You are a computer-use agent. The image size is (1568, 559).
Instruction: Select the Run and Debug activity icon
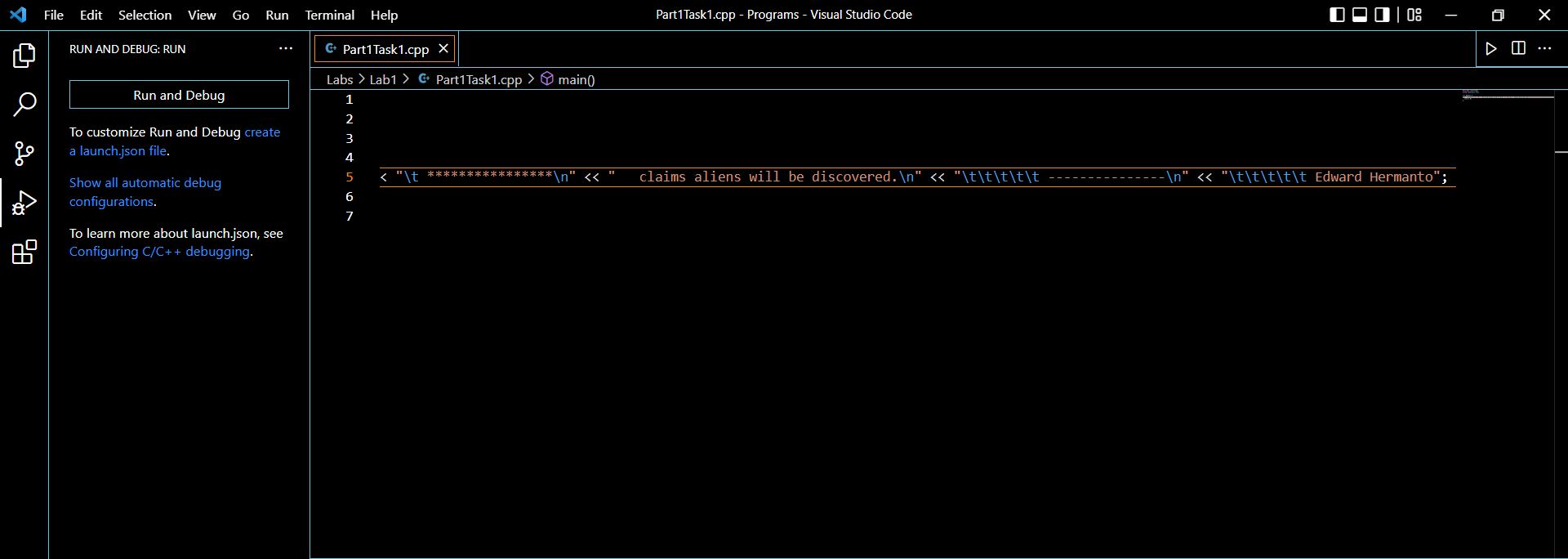pos(24,203)
